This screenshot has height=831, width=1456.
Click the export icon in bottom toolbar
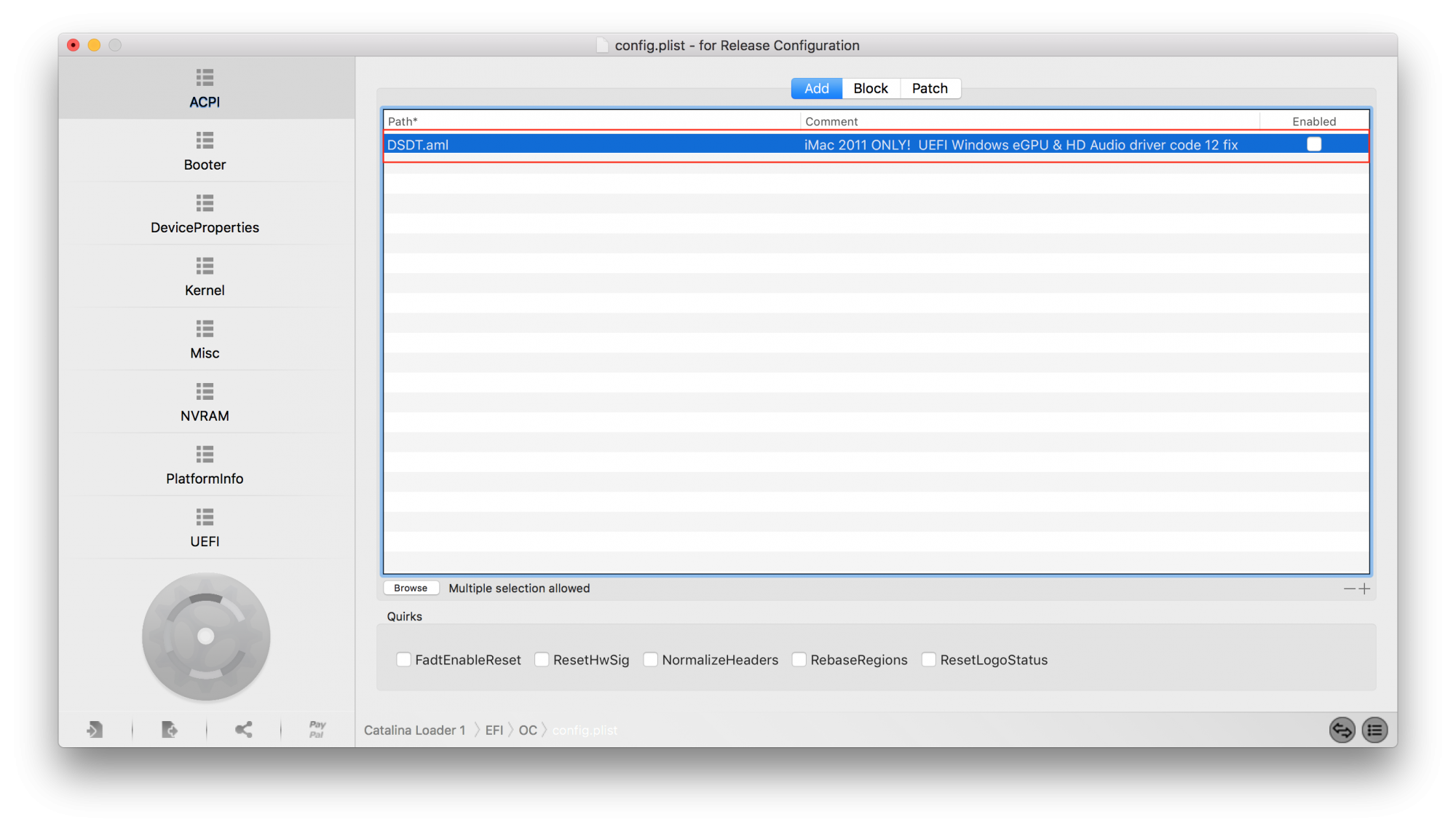click(x=169, y=729)
